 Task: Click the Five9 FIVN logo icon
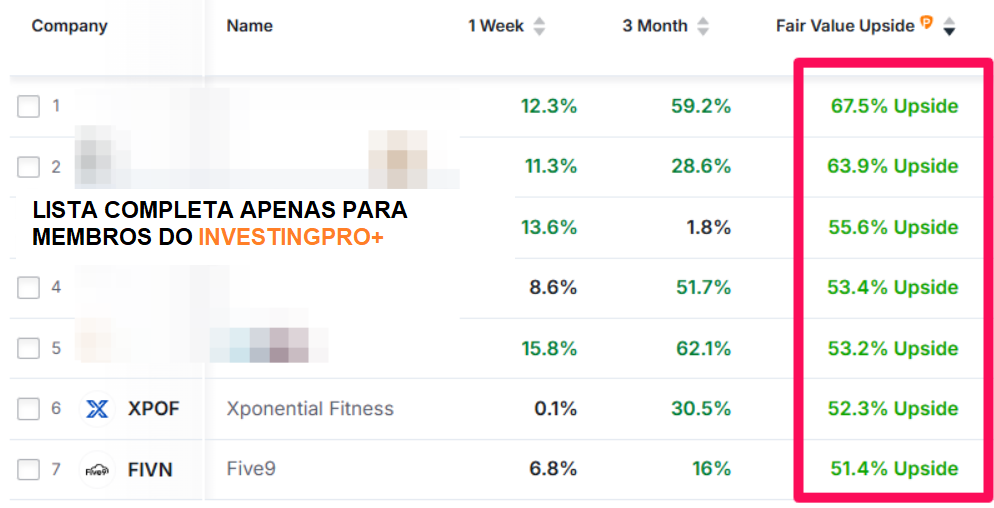click(97, 470)
